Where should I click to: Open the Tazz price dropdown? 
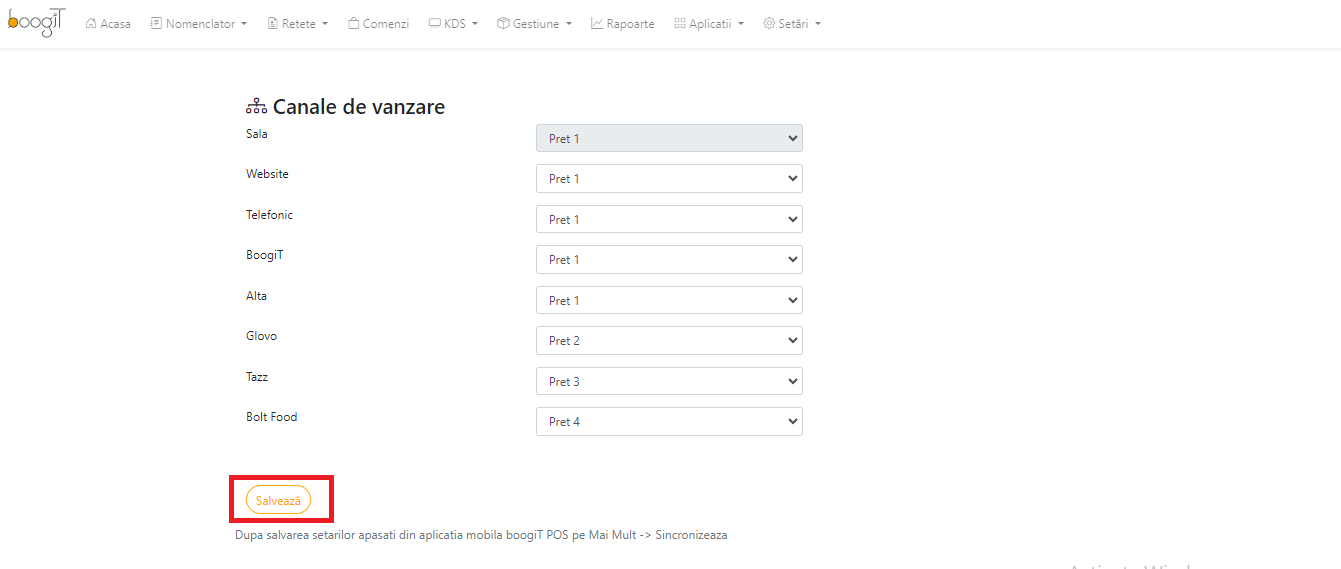pos(669,381)
